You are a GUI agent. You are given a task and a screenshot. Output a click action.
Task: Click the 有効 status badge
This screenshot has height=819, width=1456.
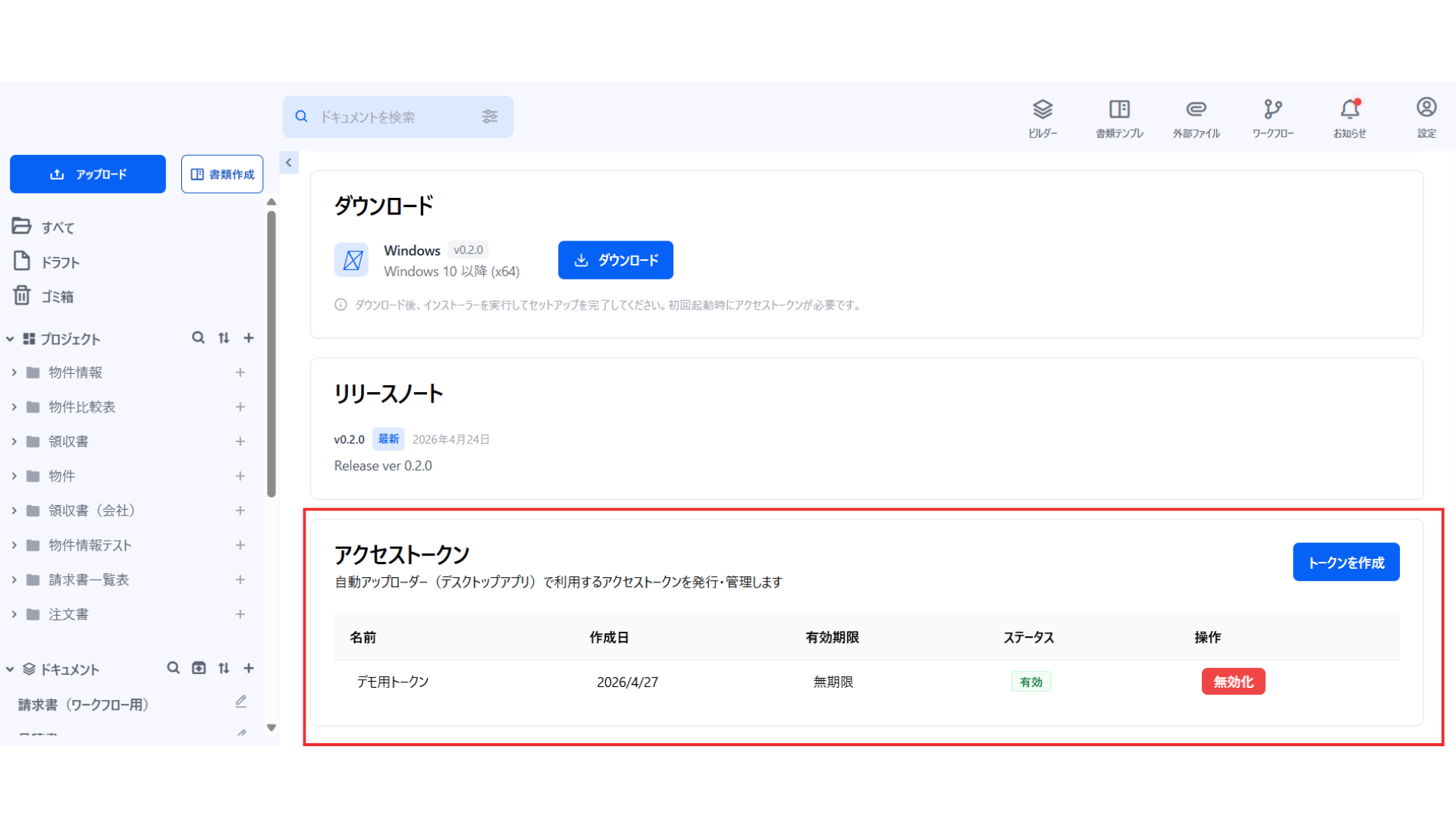click(x=1031, y=682)
